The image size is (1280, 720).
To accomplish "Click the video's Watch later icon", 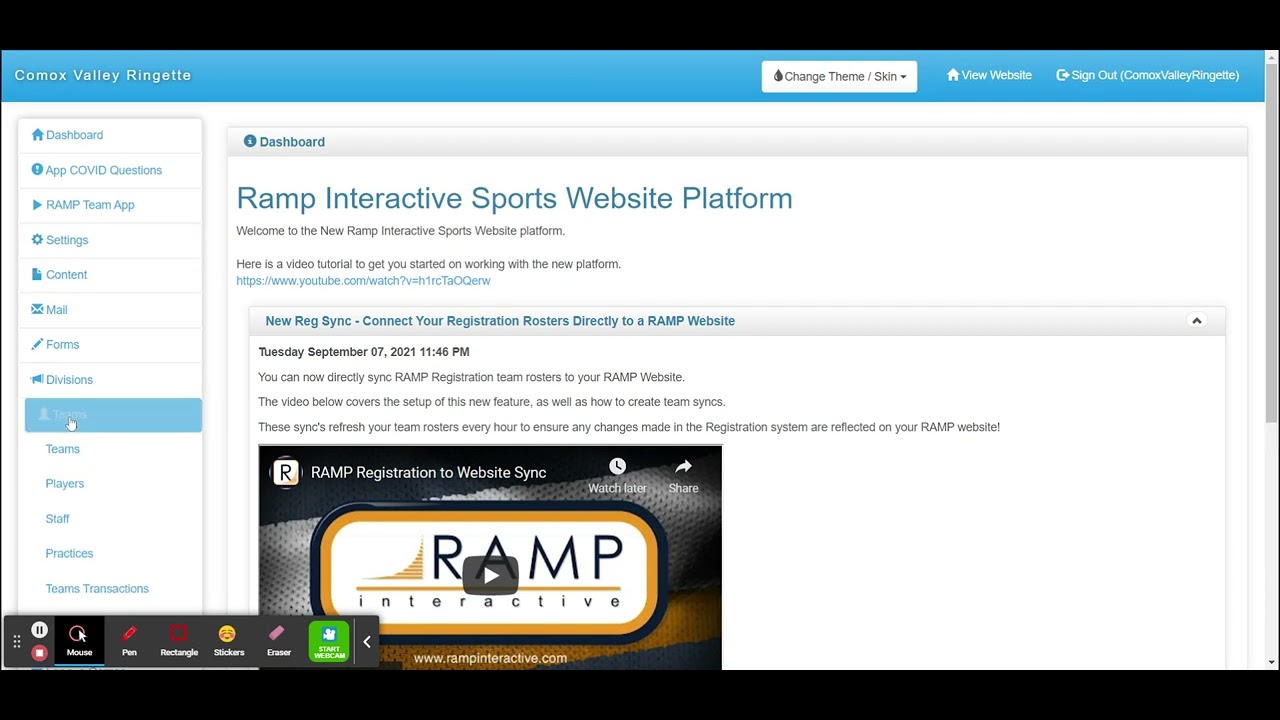I will [617, 475].
